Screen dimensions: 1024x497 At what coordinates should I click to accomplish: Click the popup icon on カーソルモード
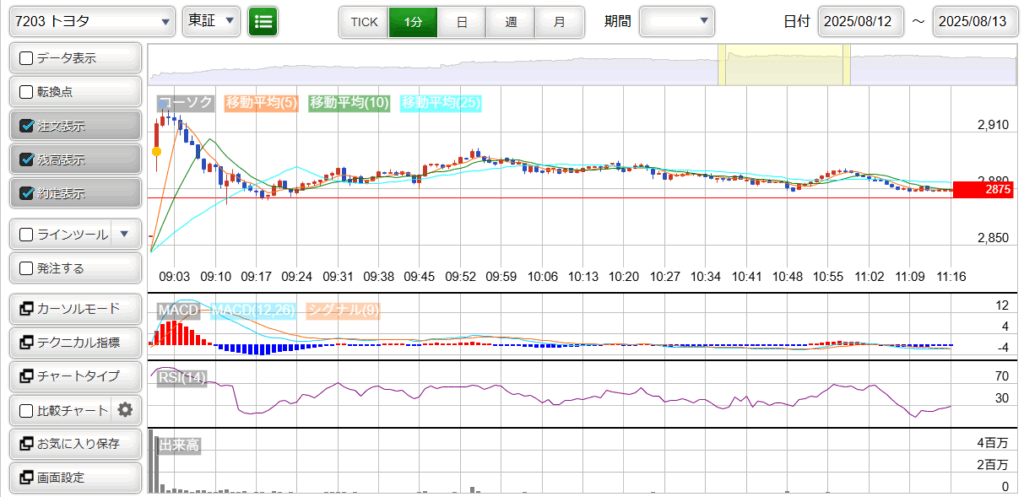coord(27,308)
